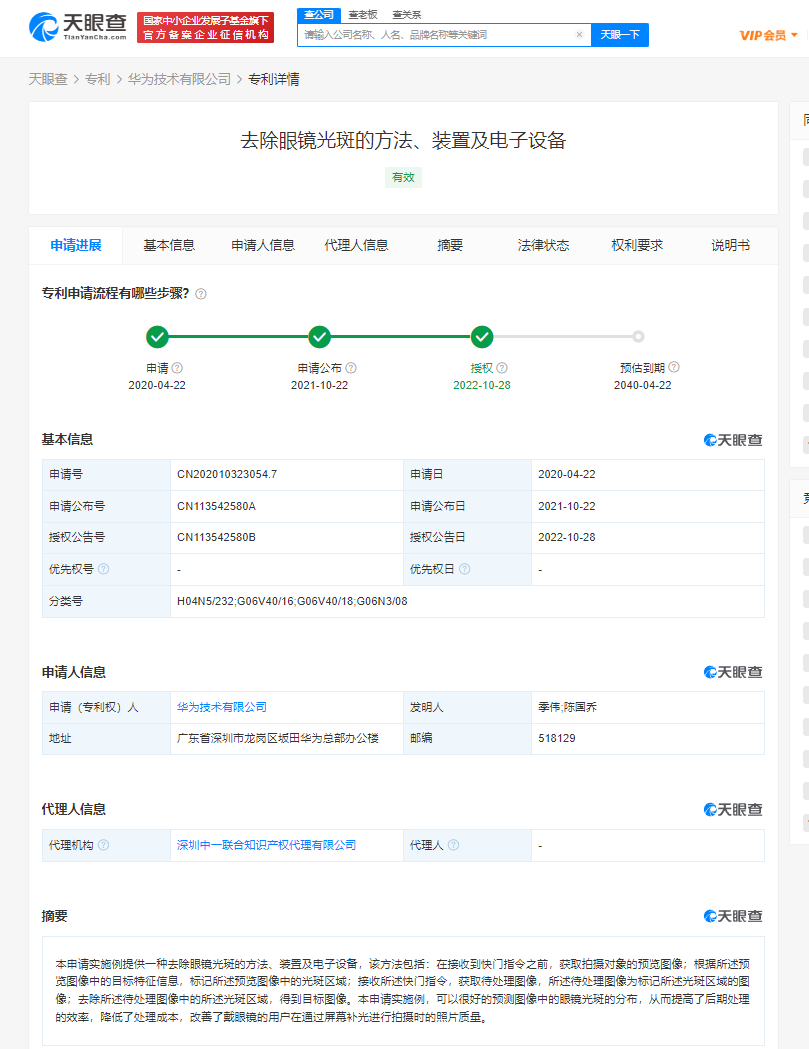Click the green checkmark for 授权 step
809x1049 pixels.
pyautogui.click(x=482, y=337)
